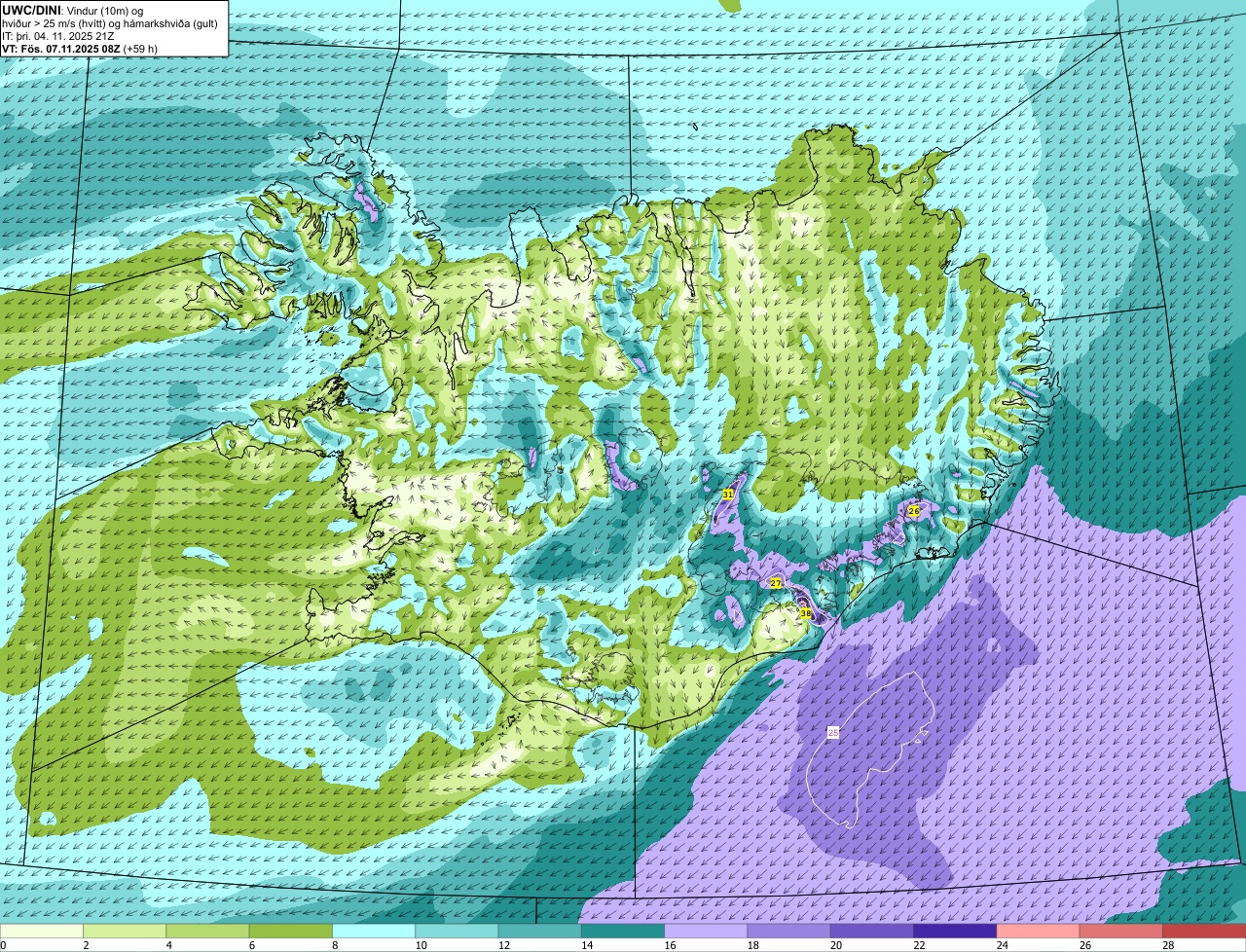Click the legend scale number 4
This screenshot has height=952, width=1246.
(x=168, y=945)
